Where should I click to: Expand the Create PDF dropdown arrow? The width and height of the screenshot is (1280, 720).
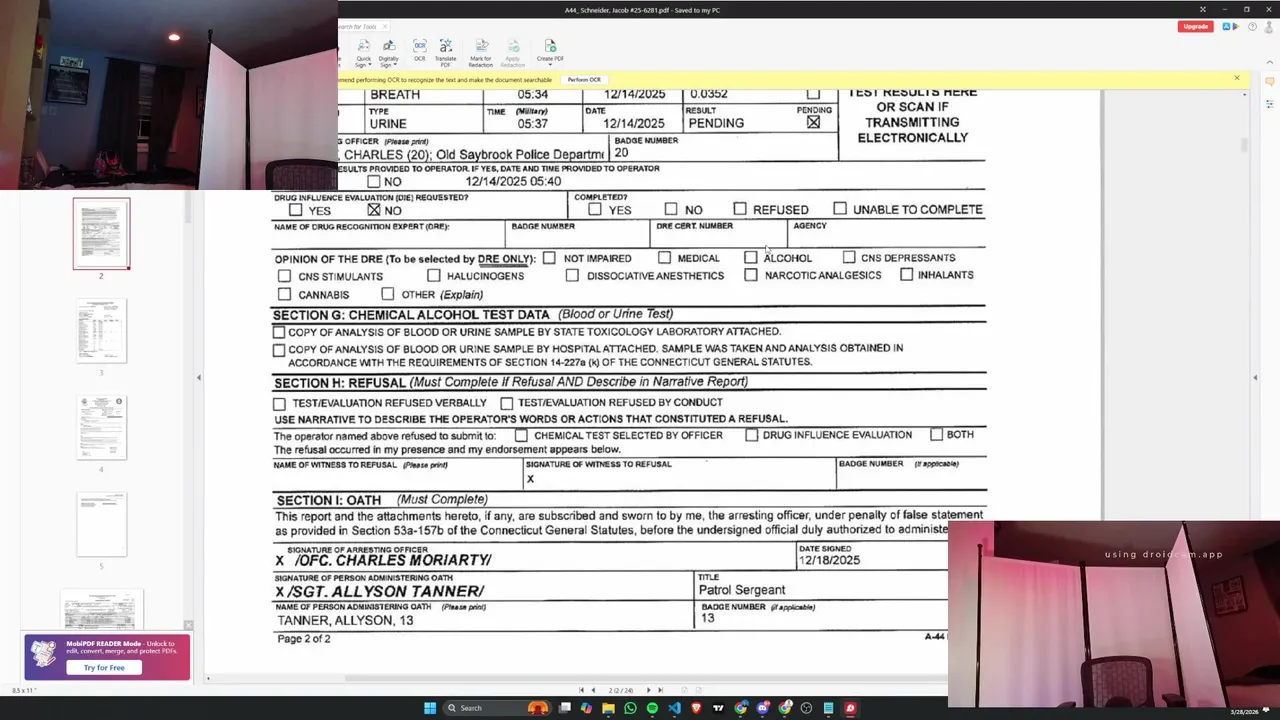(x=550, y=65)
